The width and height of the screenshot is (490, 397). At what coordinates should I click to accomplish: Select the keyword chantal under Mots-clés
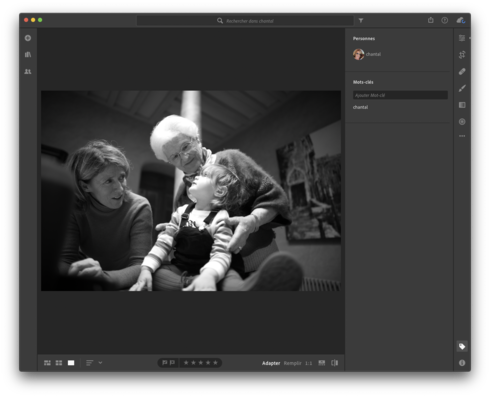[x=360, y=107]
